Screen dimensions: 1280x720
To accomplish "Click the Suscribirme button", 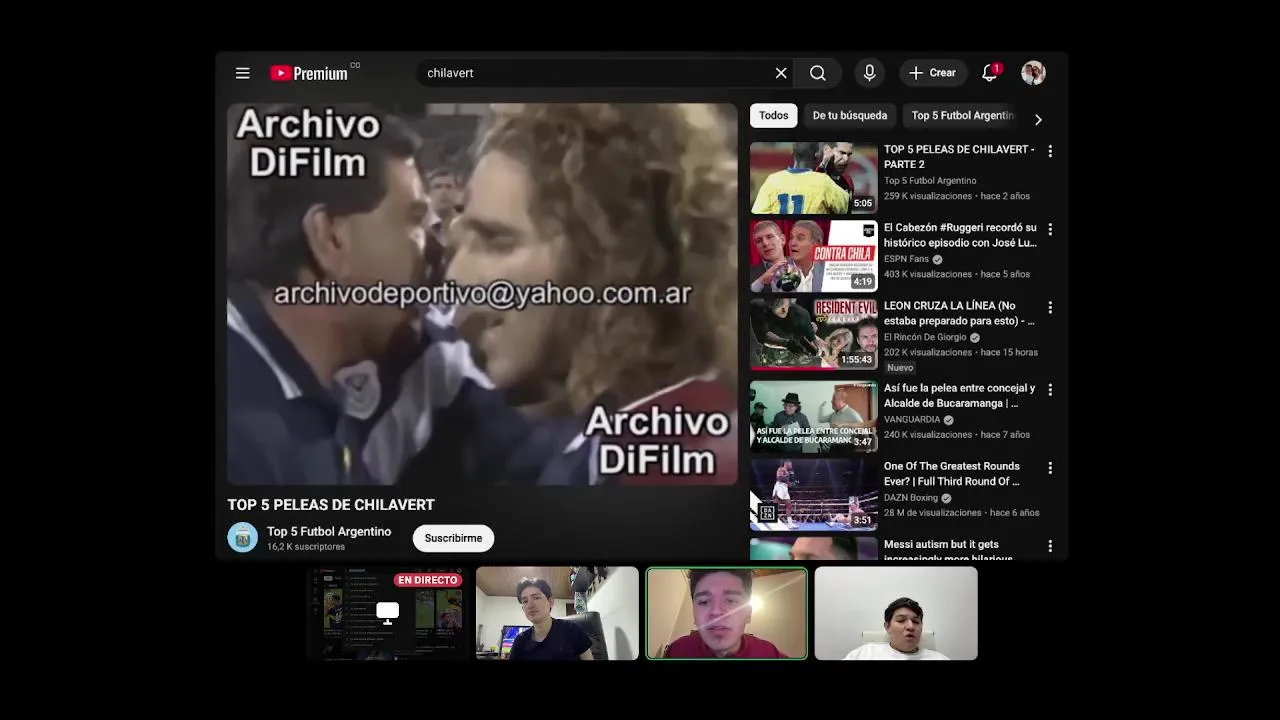I will pyautogui.click(x=453, y=538).
